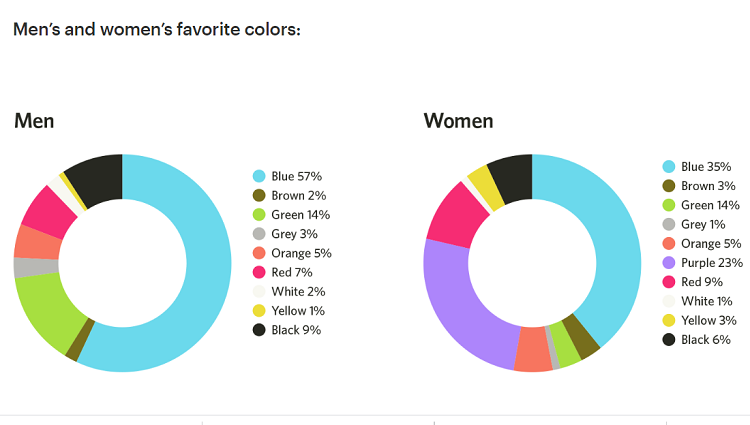Click the black segment in Men's donut chart

[98, 179]
